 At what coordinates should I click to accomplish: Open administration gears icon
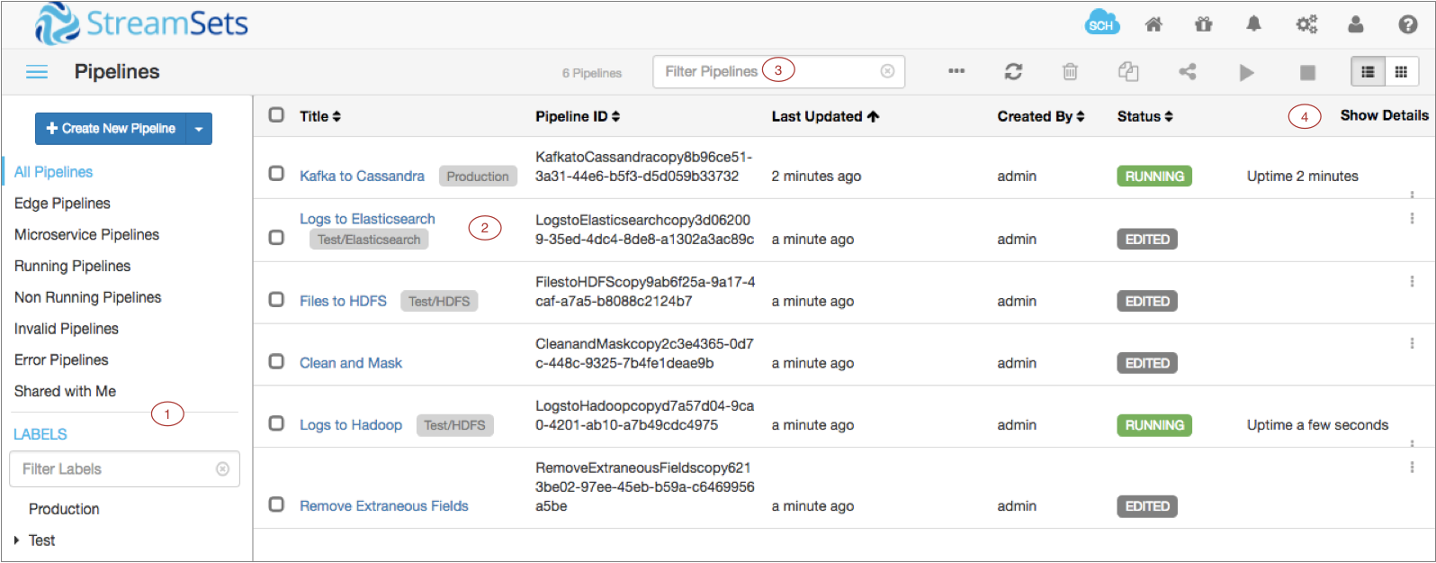point(1306,25)
